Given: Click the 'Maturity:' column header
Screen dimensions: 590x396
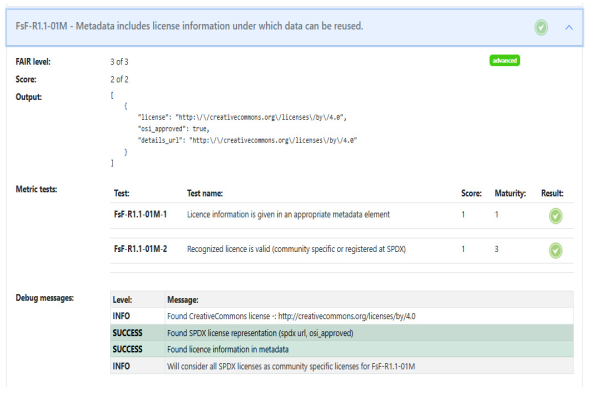Looking at the screenshot, I should (510, 193).
